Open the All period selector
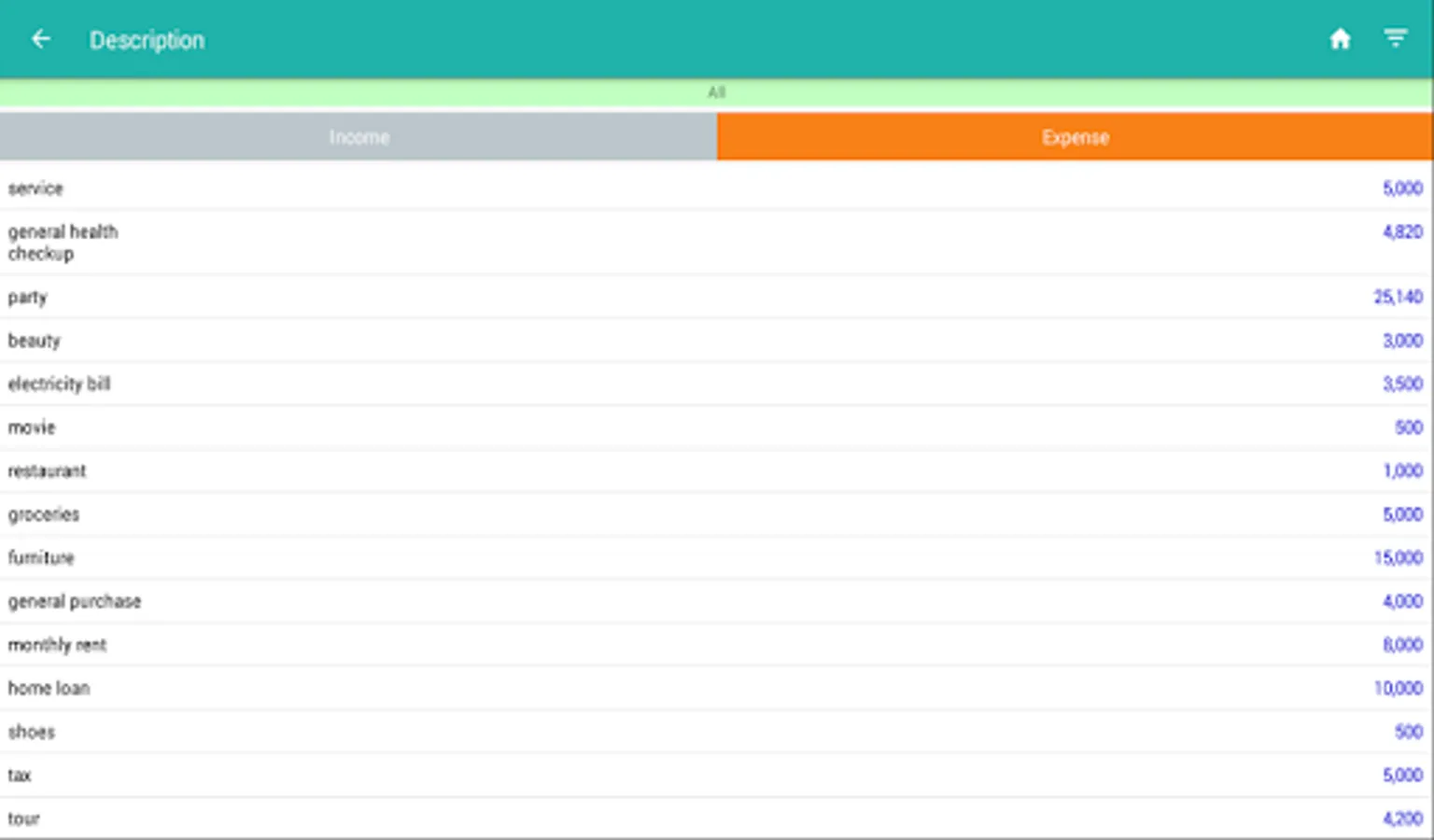This screenshot has height=840, width=1434. (x=717, y=92)
